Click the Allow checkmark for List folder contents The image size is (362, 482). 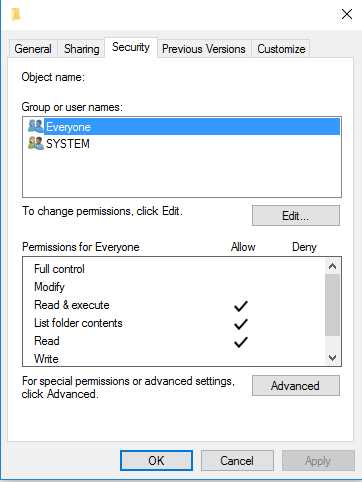[241, 324]
